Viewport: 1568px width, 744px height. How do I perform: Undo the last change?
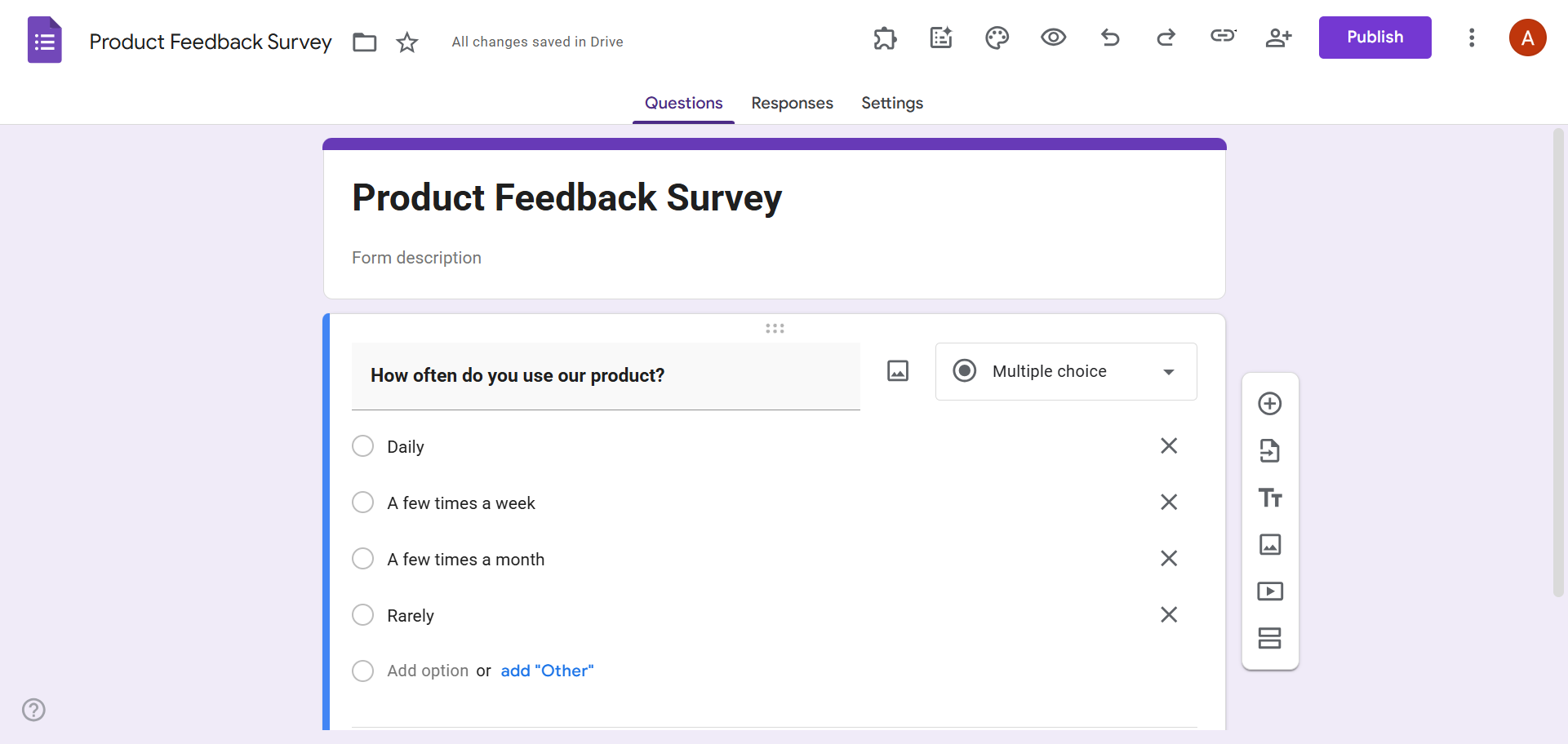(1110, 38)
